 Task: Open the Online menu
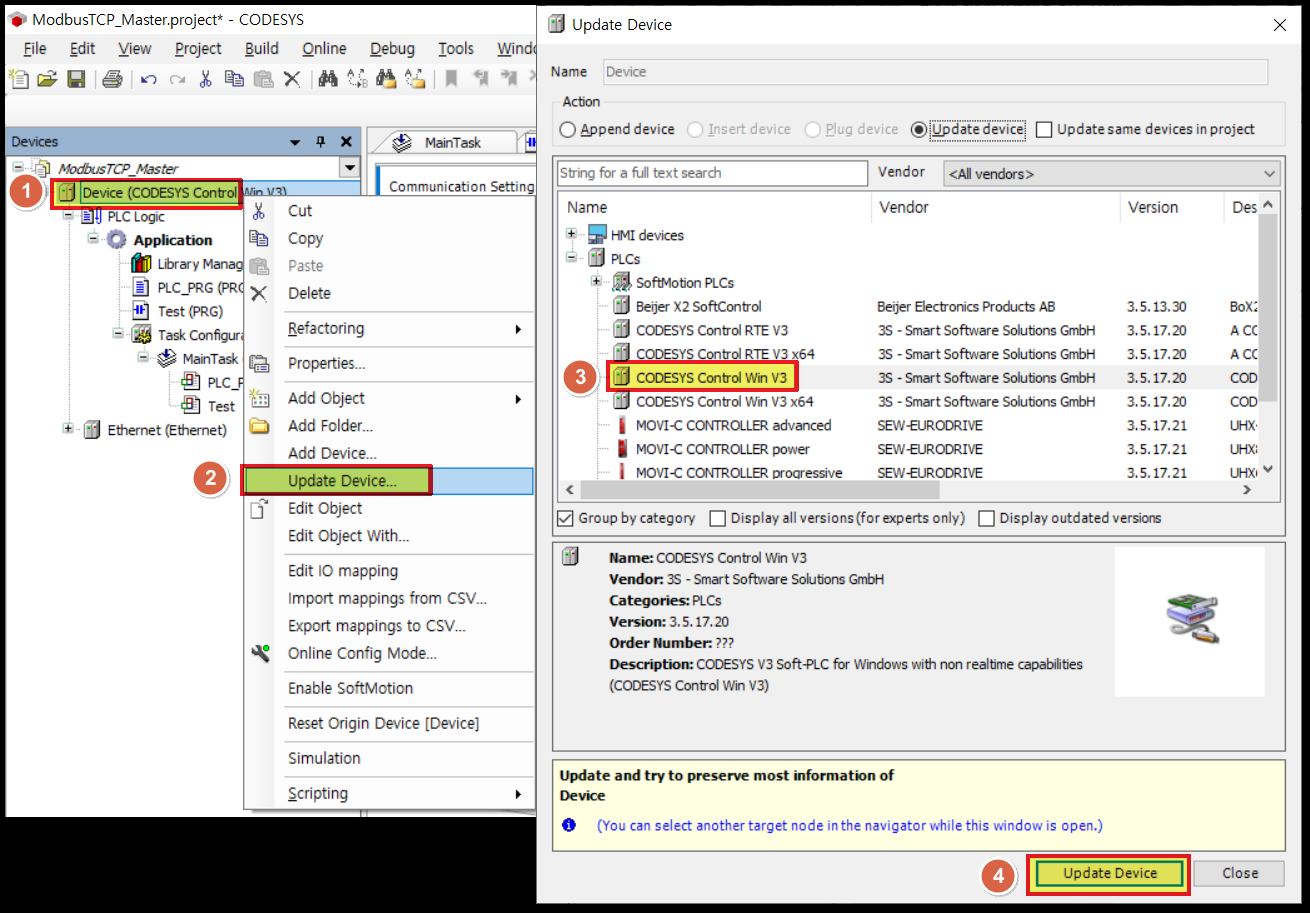[325, 48]
